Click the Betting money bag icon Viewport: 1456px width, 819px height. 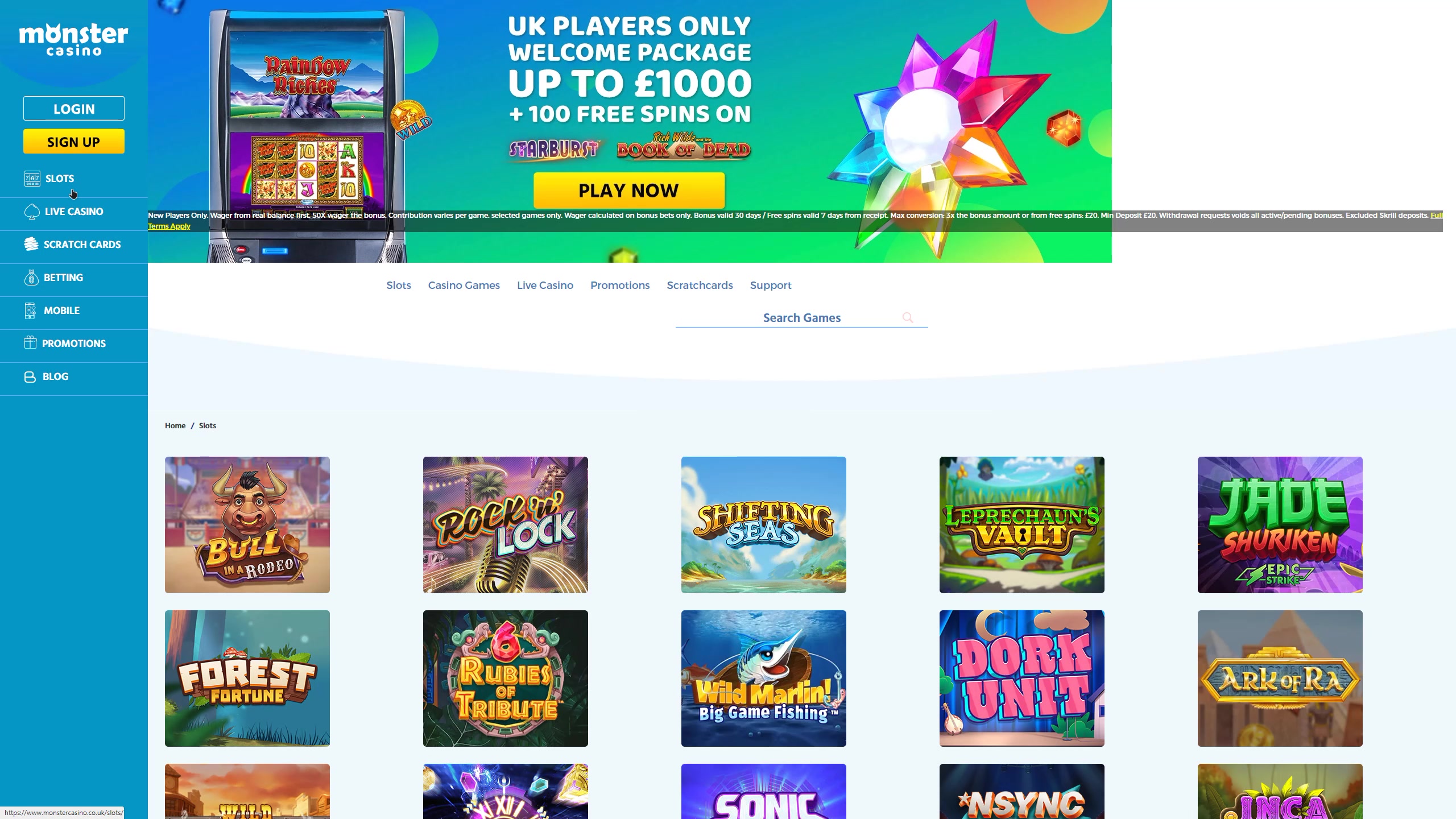coord(31,278)
